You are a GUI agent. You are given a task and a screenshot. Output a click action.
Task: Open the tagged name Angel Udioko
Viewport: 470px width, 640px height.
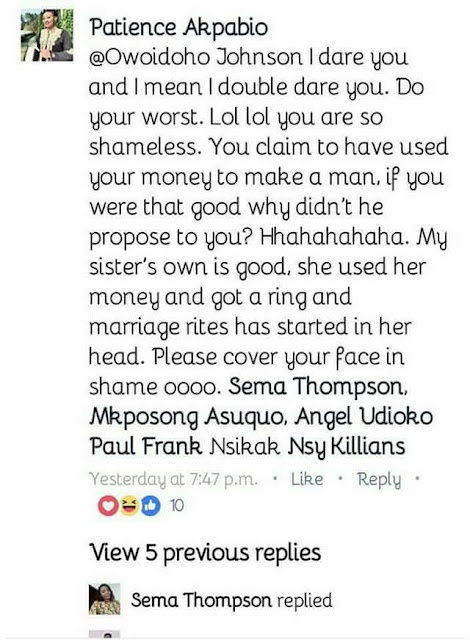pos(364,416)
